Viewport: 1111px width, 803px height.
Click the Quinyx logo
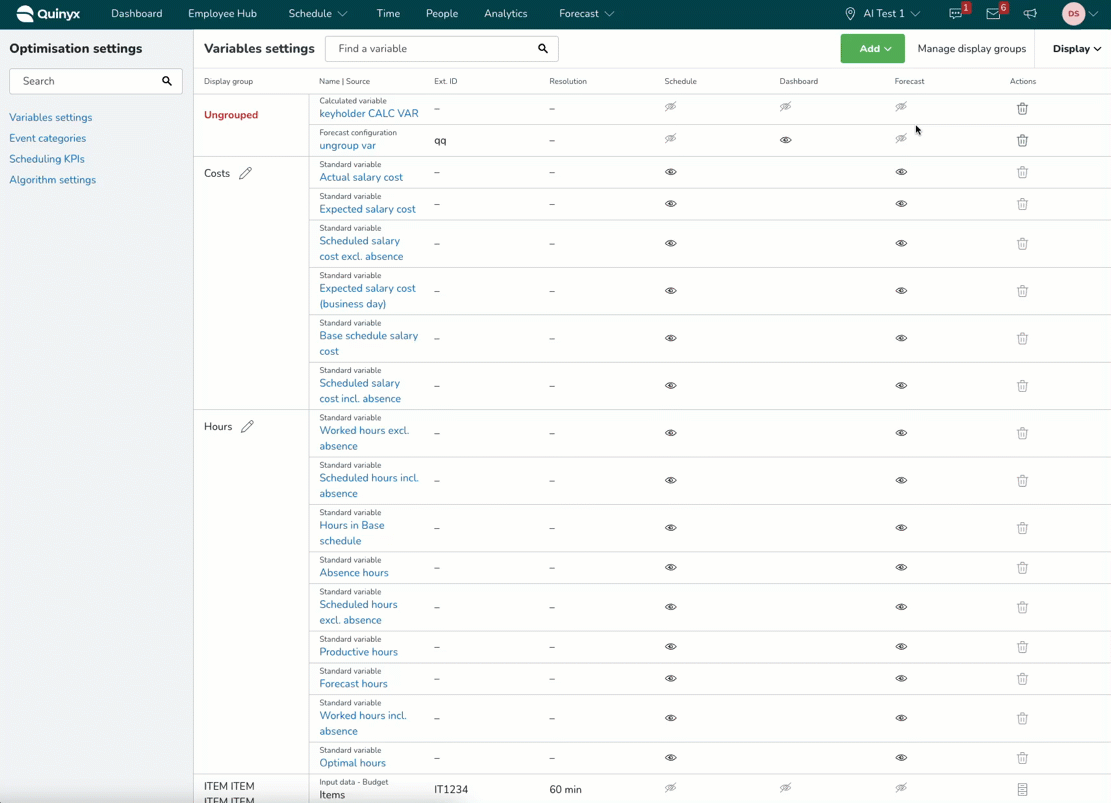(48, 13)
